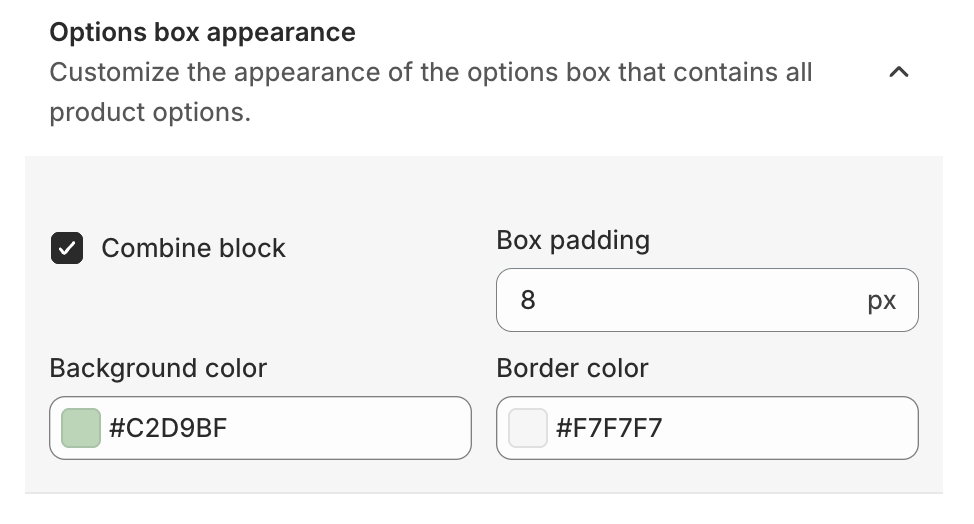Click the #F7F7F7 hex code text
Viewport: 974px width, 524px height.
click(609, 428)
